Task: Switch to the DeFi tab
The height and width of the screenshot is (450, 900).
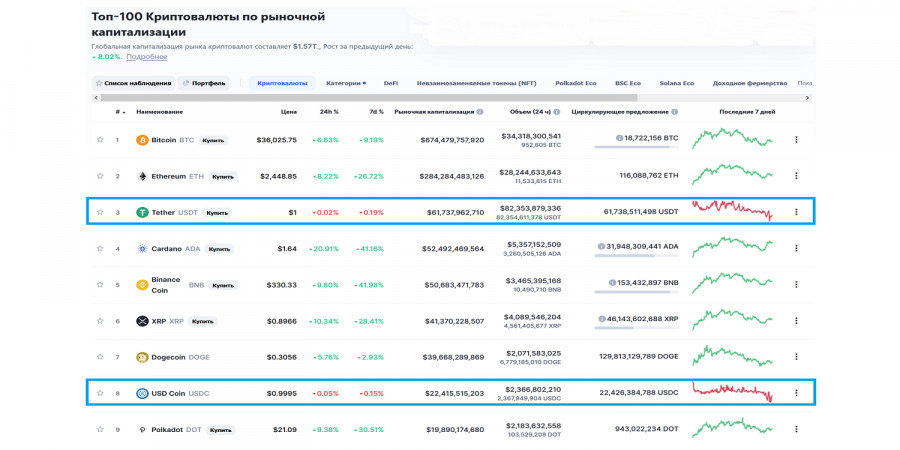Action: [x=391, y=83]
